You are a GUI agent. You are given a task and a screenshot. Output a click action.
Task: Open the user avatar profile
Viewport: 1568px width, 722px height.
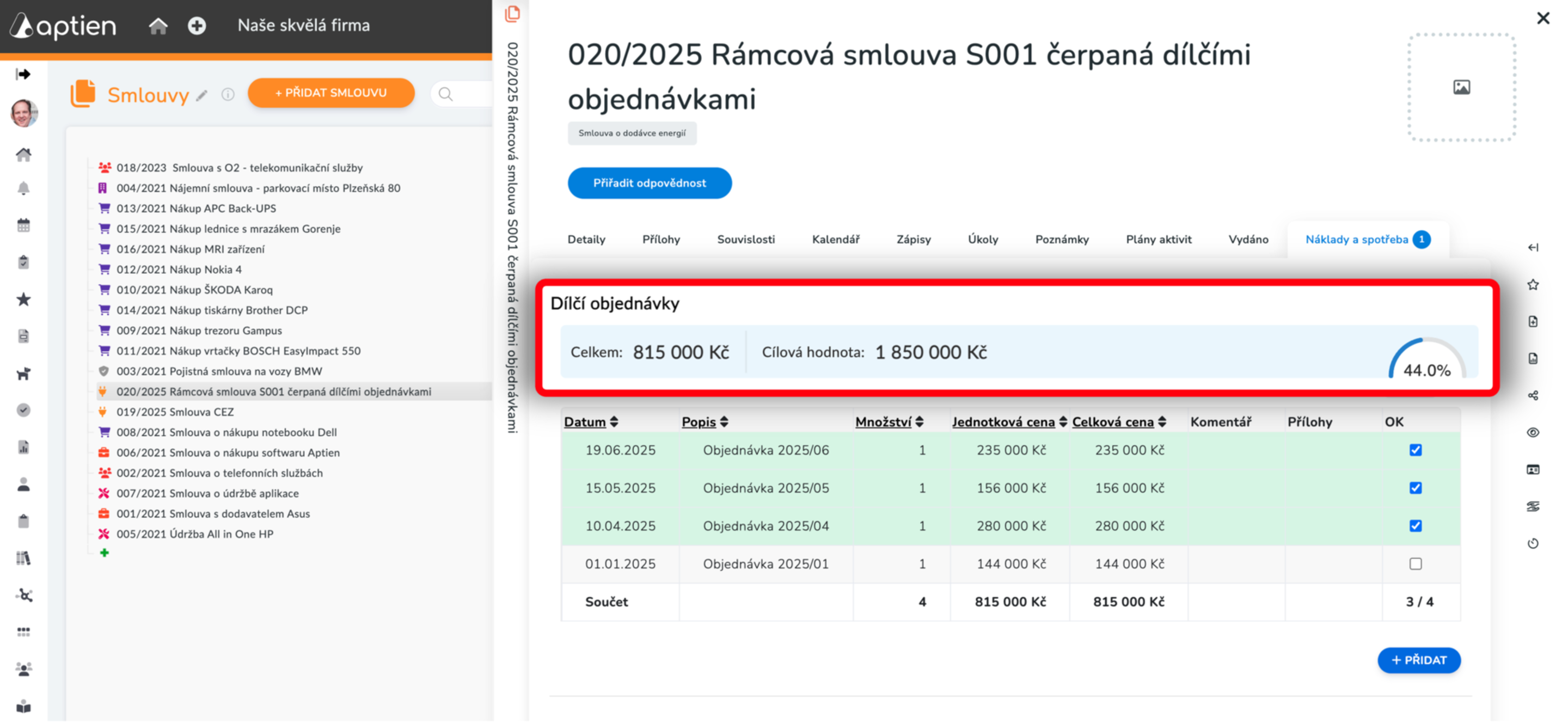point(24,113)
